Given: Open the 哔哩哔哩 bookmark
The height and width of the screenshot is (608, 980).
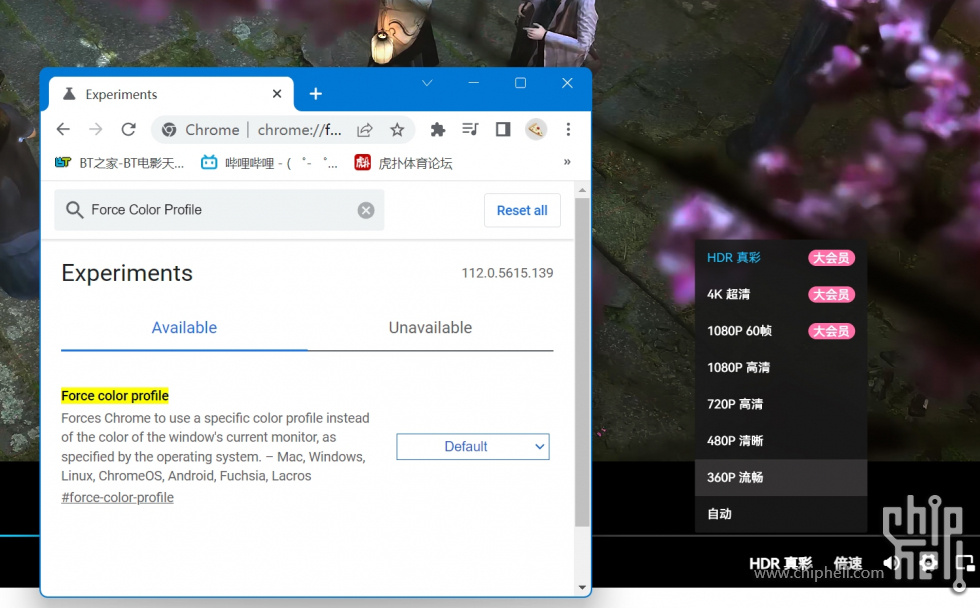Looking at the screenshot, I should click(269, 163).
